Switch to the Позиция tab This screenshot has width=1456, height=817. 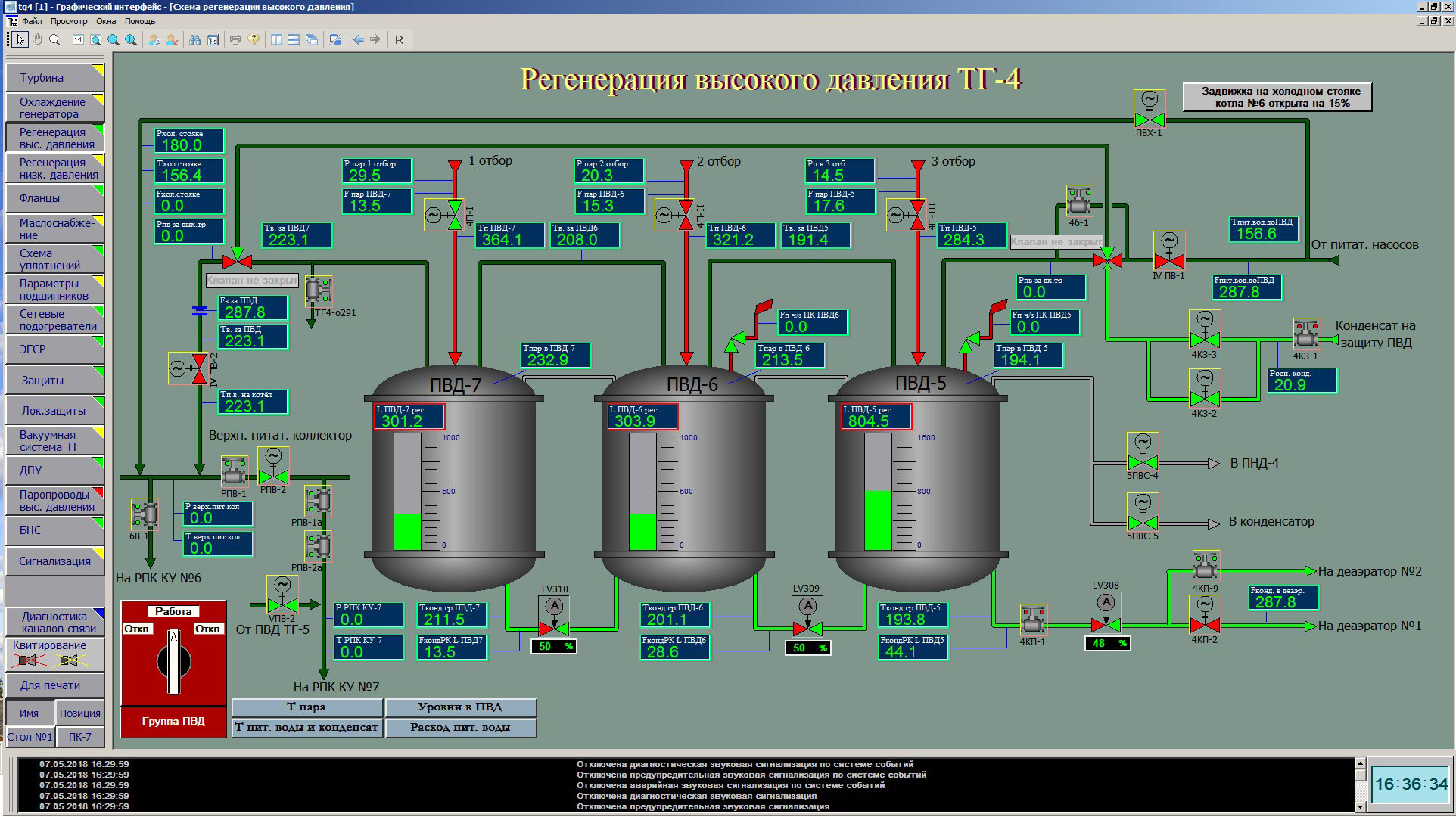(x=80, y=713)
